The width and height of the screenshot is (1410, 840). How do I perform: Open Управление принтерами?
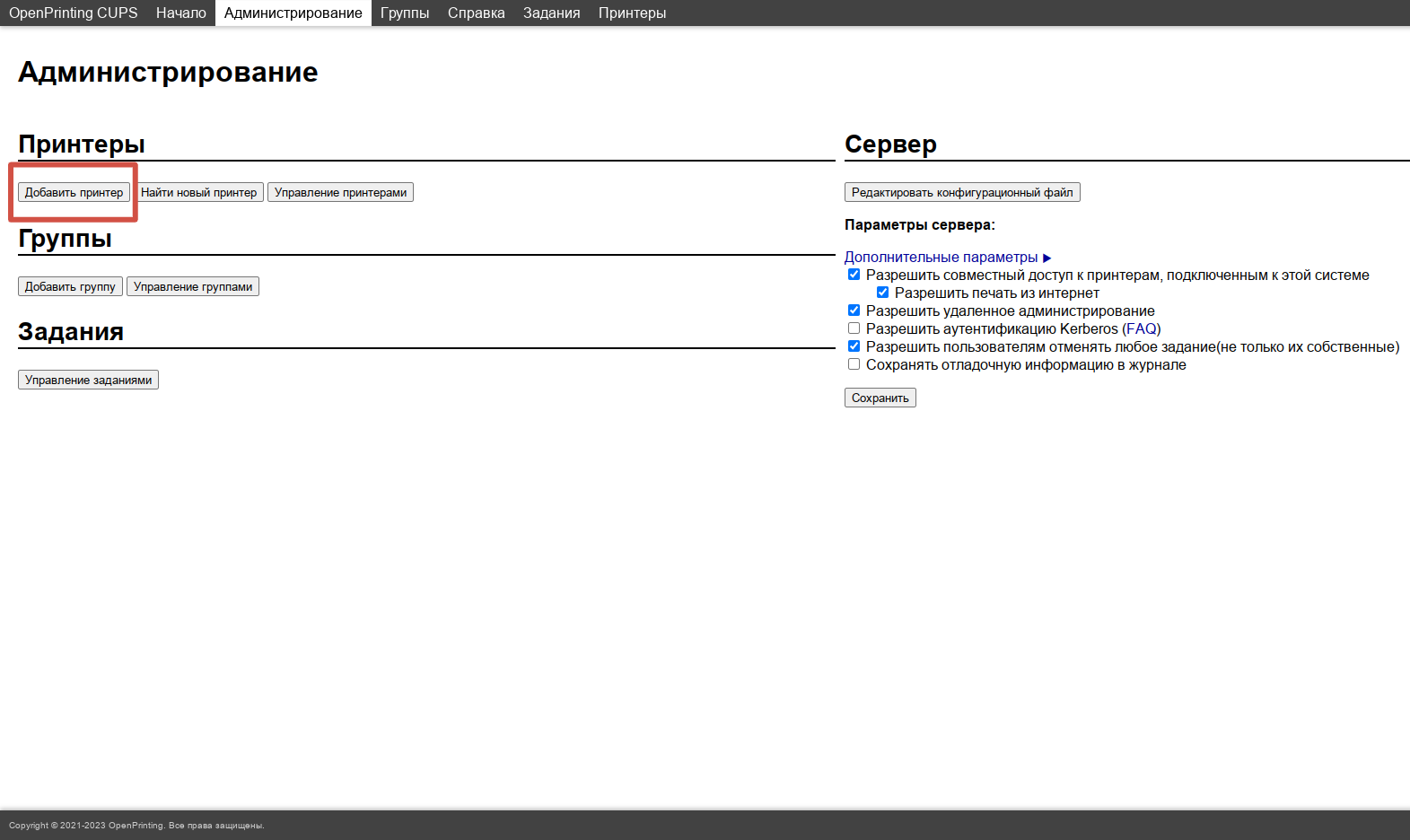click(x=340, y=192)
